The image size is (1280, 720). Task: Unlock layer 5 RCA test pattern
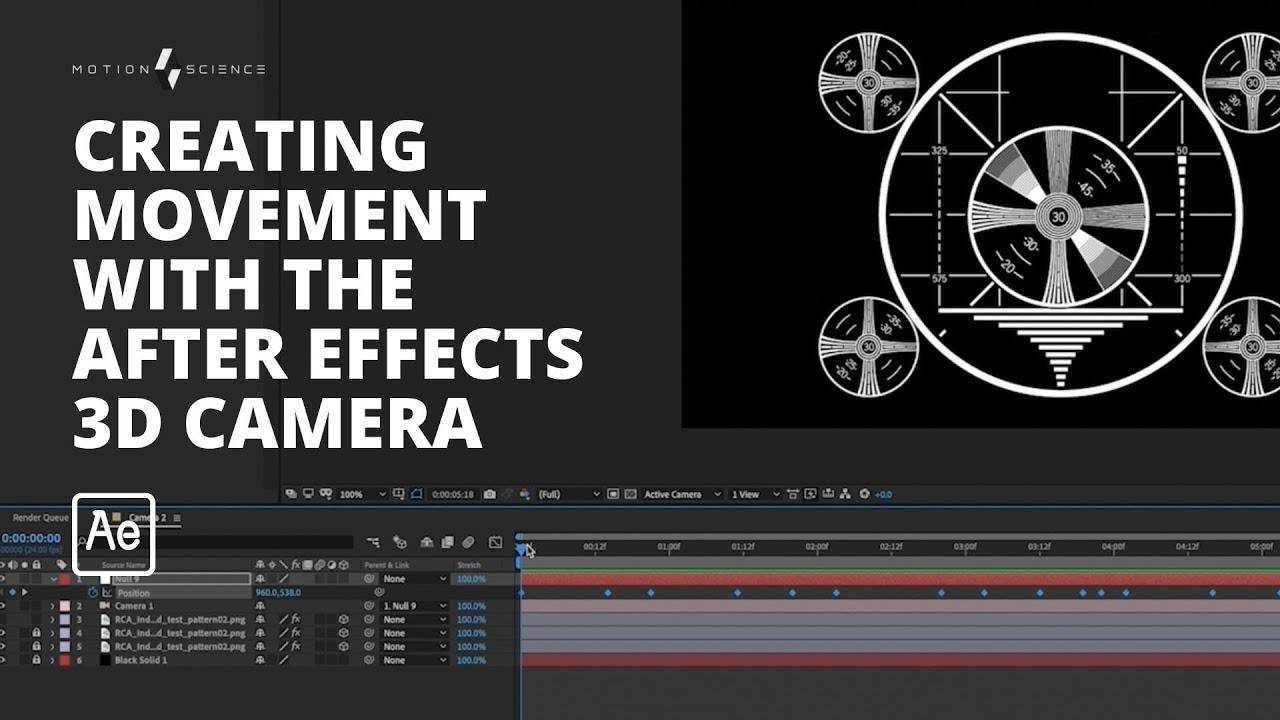pos(36,647)
